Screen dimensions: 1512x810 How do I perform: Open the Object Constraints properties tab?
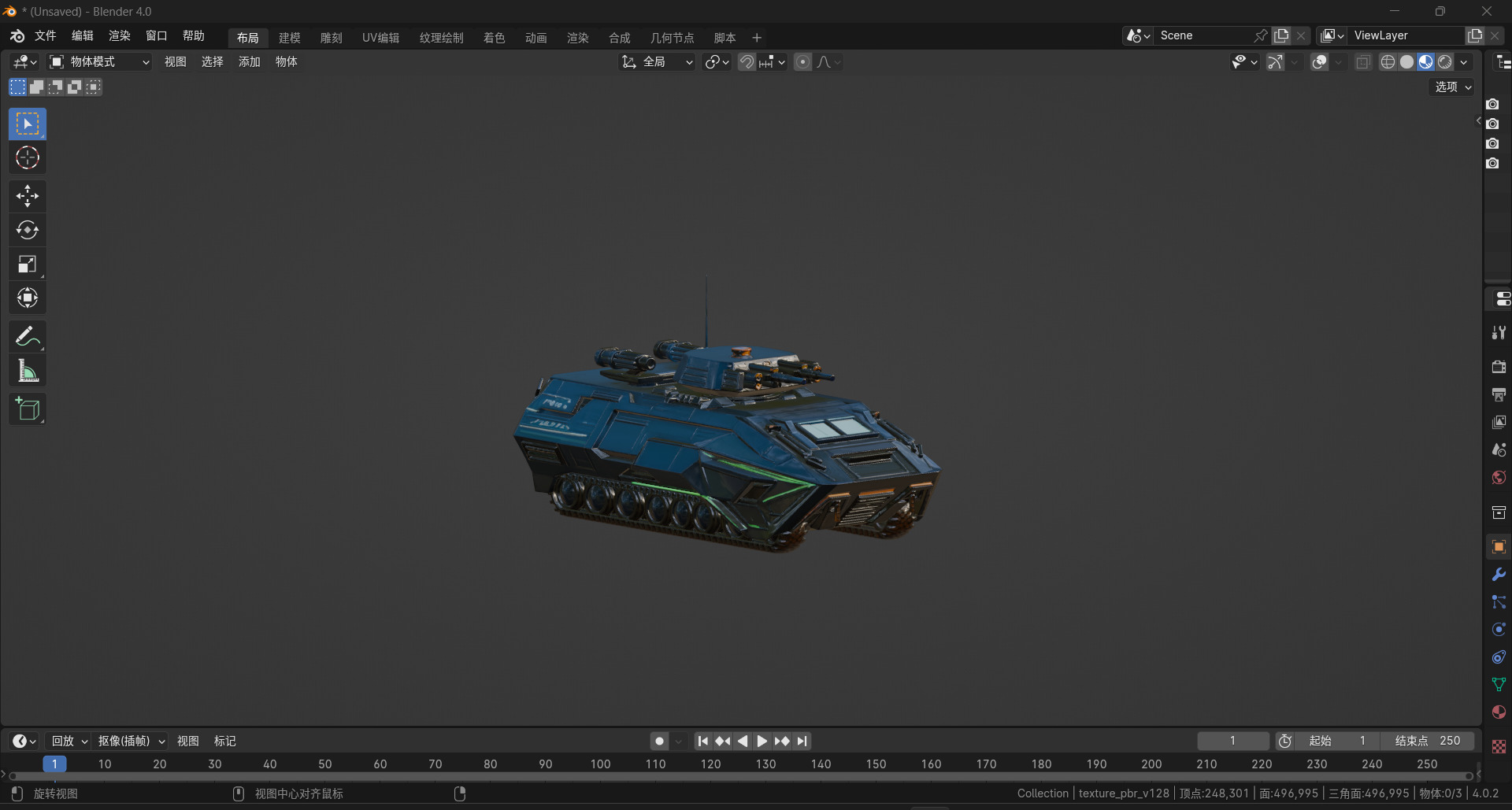click(1499, 657)
